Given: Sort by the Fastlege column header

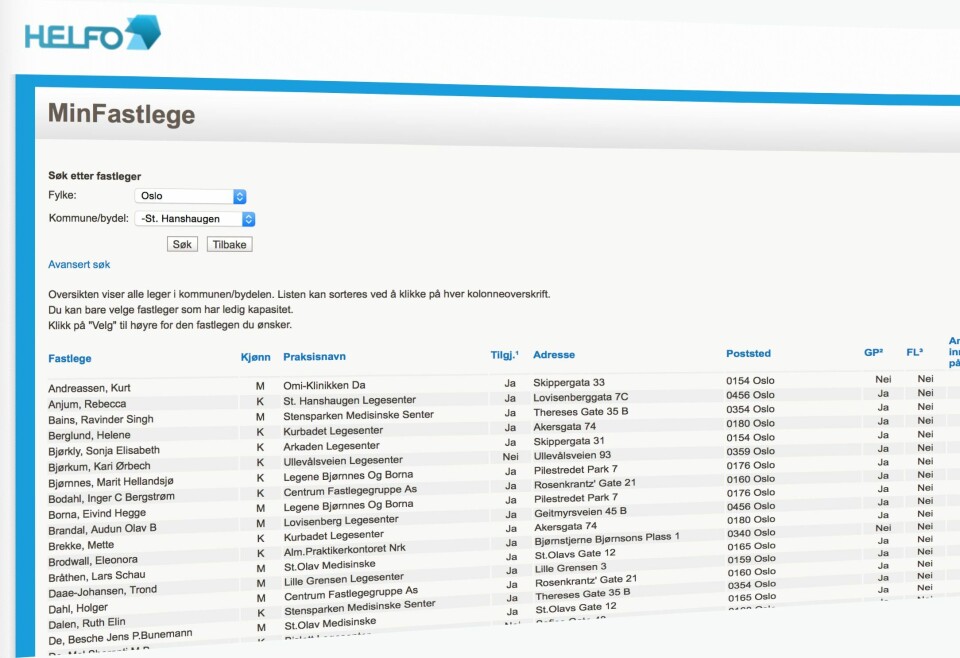Looking at the screenshot, I should [70, 359].
